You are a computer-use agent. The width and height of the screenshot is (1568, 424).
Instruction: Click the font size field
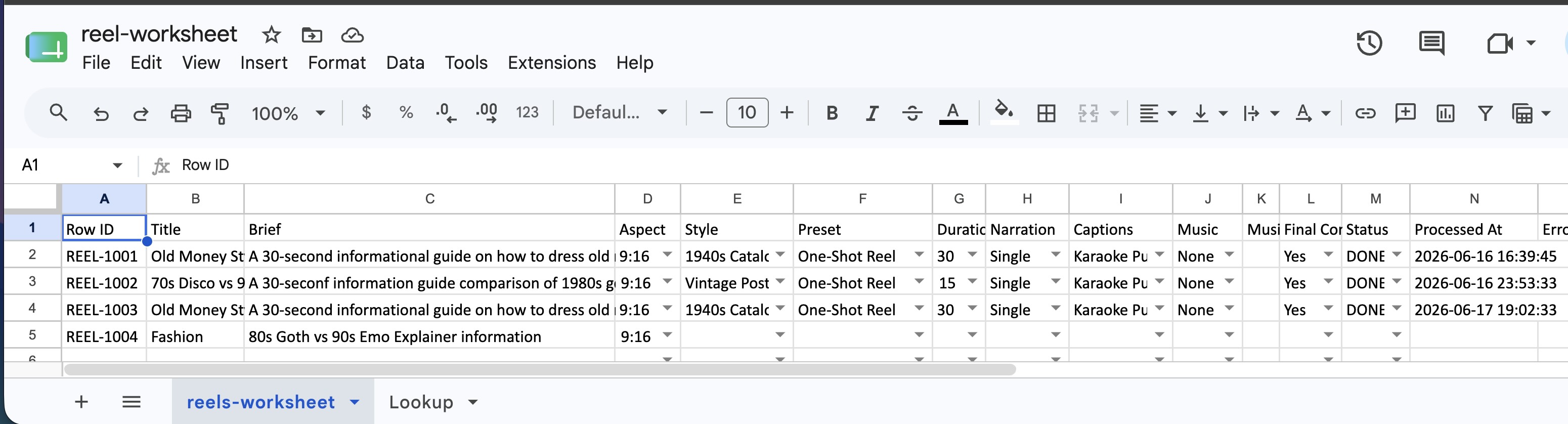pyautogui.click(x=747, y=113)
